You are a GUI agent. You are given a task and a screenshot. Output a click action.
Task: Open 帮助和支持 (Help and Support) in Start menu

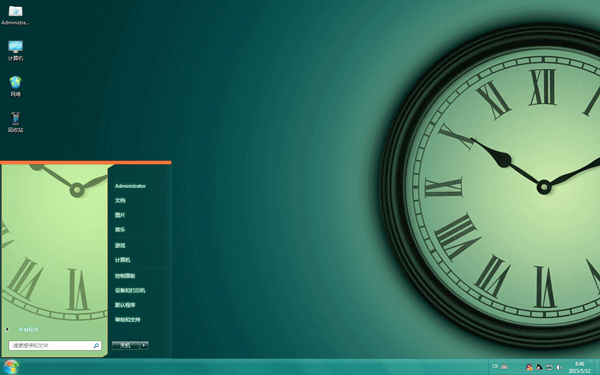pyautogui.click(x=127, y=320)
